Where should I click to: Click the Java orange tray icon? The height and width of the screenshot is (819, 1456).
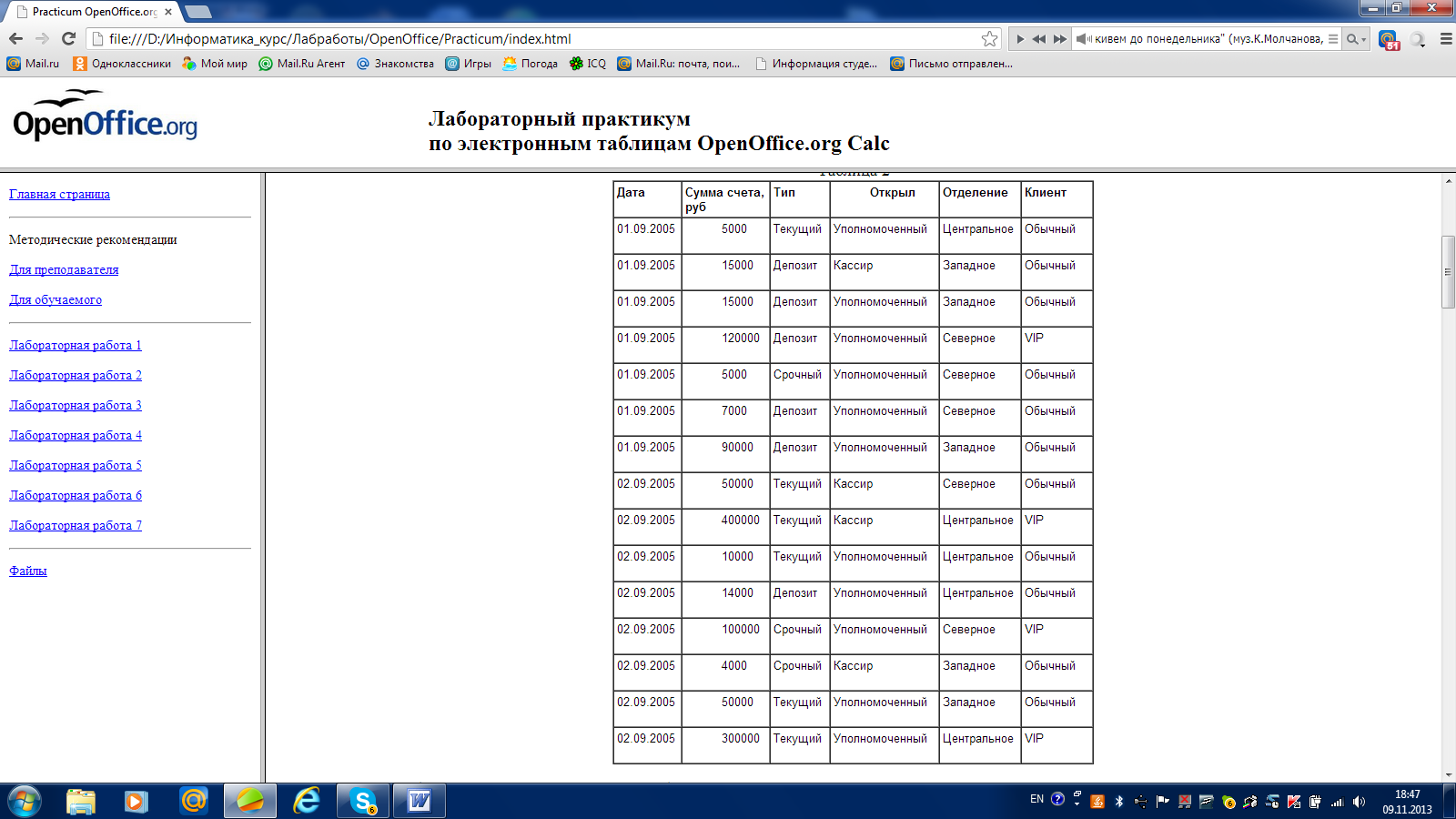1097,802
